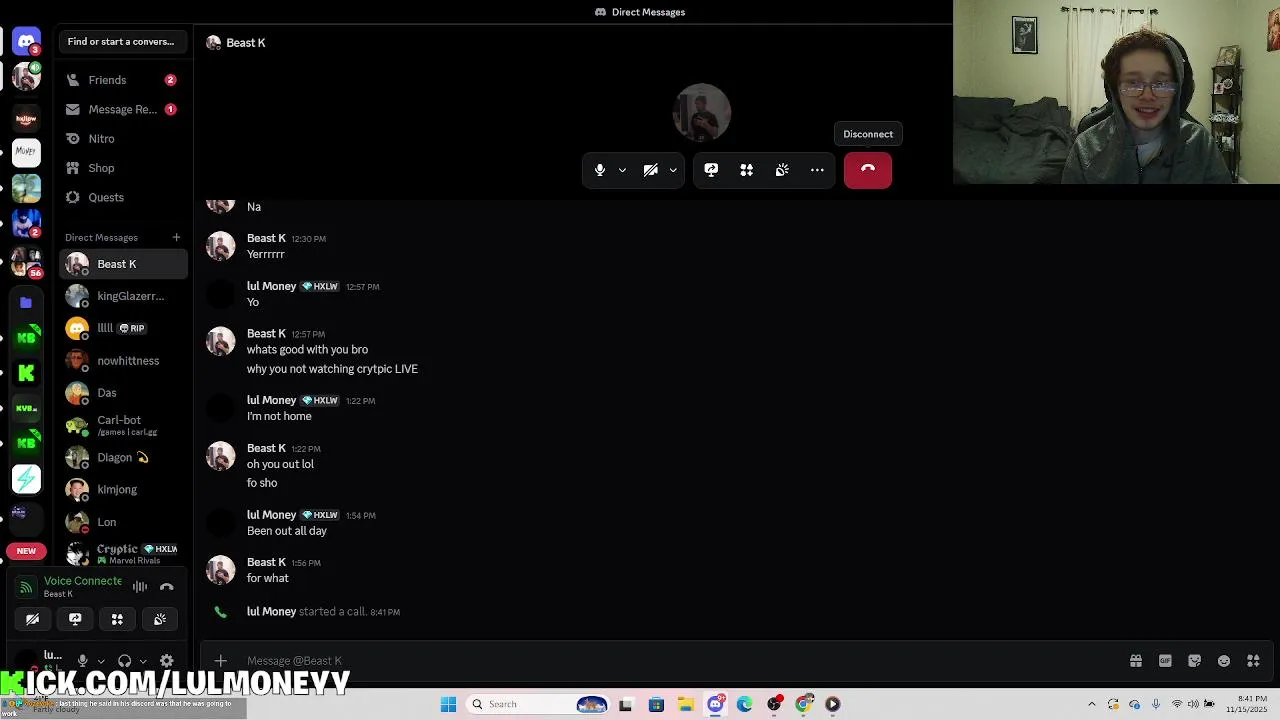The width and height of the screenshot is (1280, 720).
Task: Open the Shop page
Action: (121, 168)
